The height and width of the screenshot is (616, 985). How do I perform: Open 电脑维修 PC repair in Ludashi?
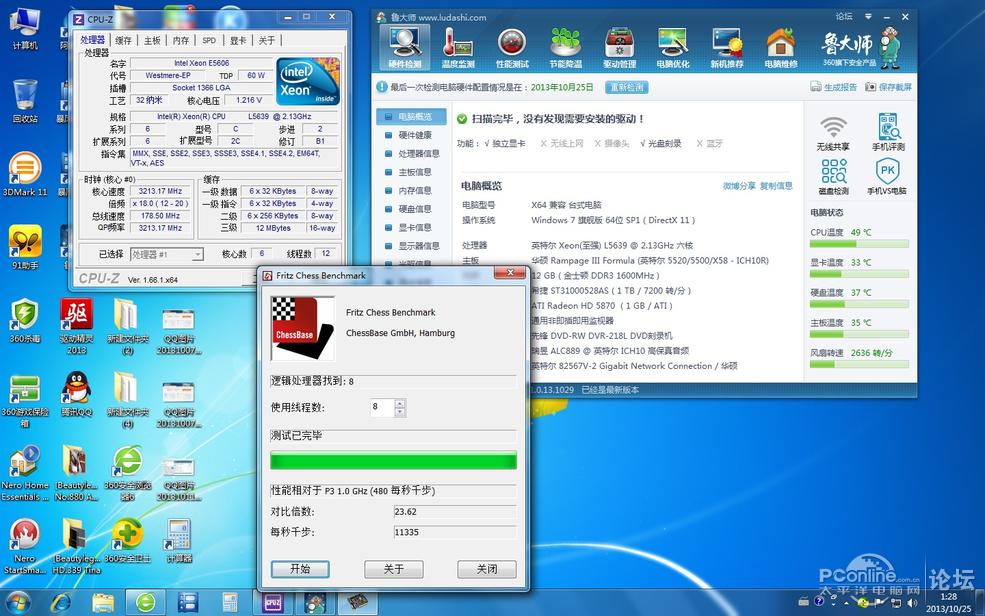click(x=781, y=48)
